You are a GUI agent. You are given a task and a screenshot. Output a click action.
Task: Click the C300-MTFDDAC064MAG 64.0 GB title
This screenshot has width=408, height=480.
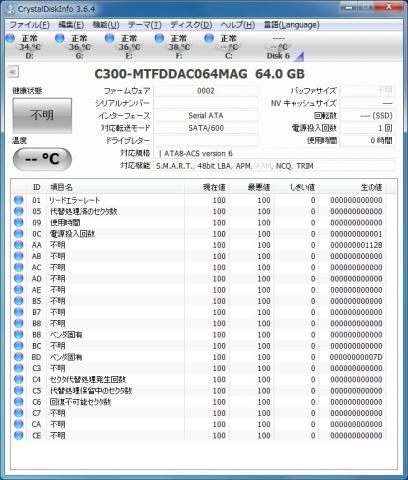click(200, 74)
